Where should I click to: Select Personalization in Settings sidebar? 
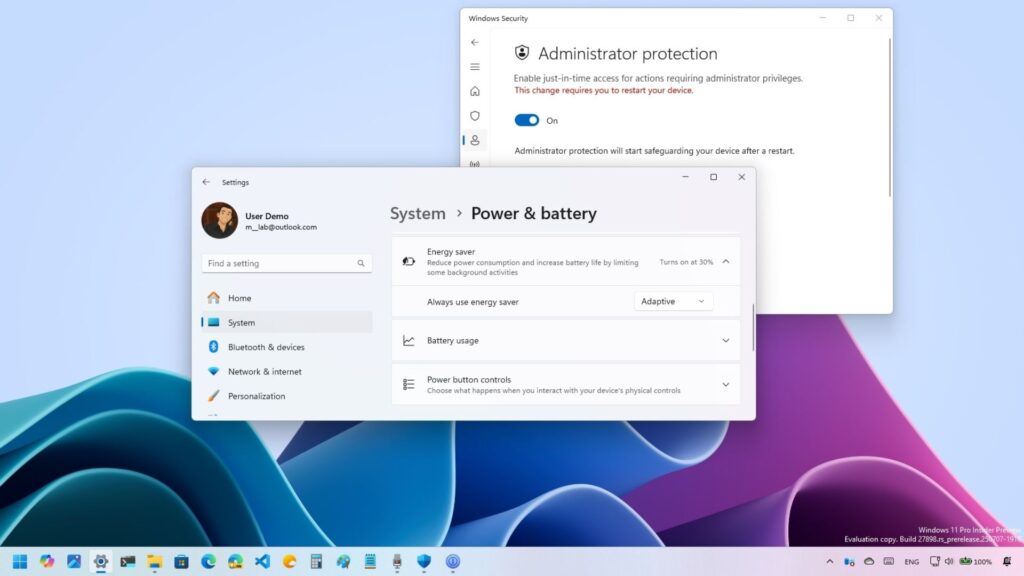[x=256, y=396]
